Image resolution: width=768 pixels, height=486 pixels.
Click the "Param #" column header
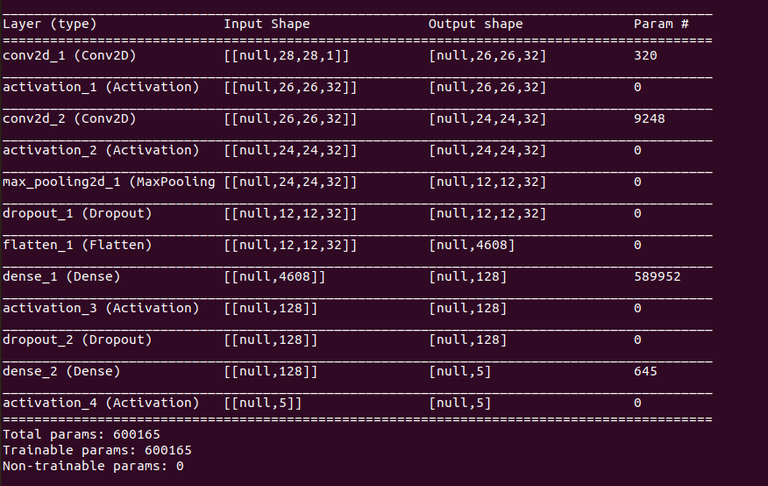(x=662, y=24)
